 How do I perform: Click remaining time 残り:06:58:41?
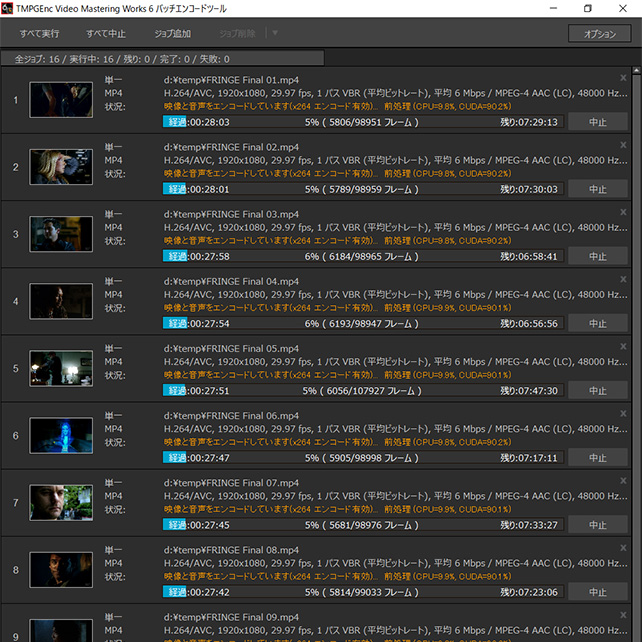coord(529,256)
